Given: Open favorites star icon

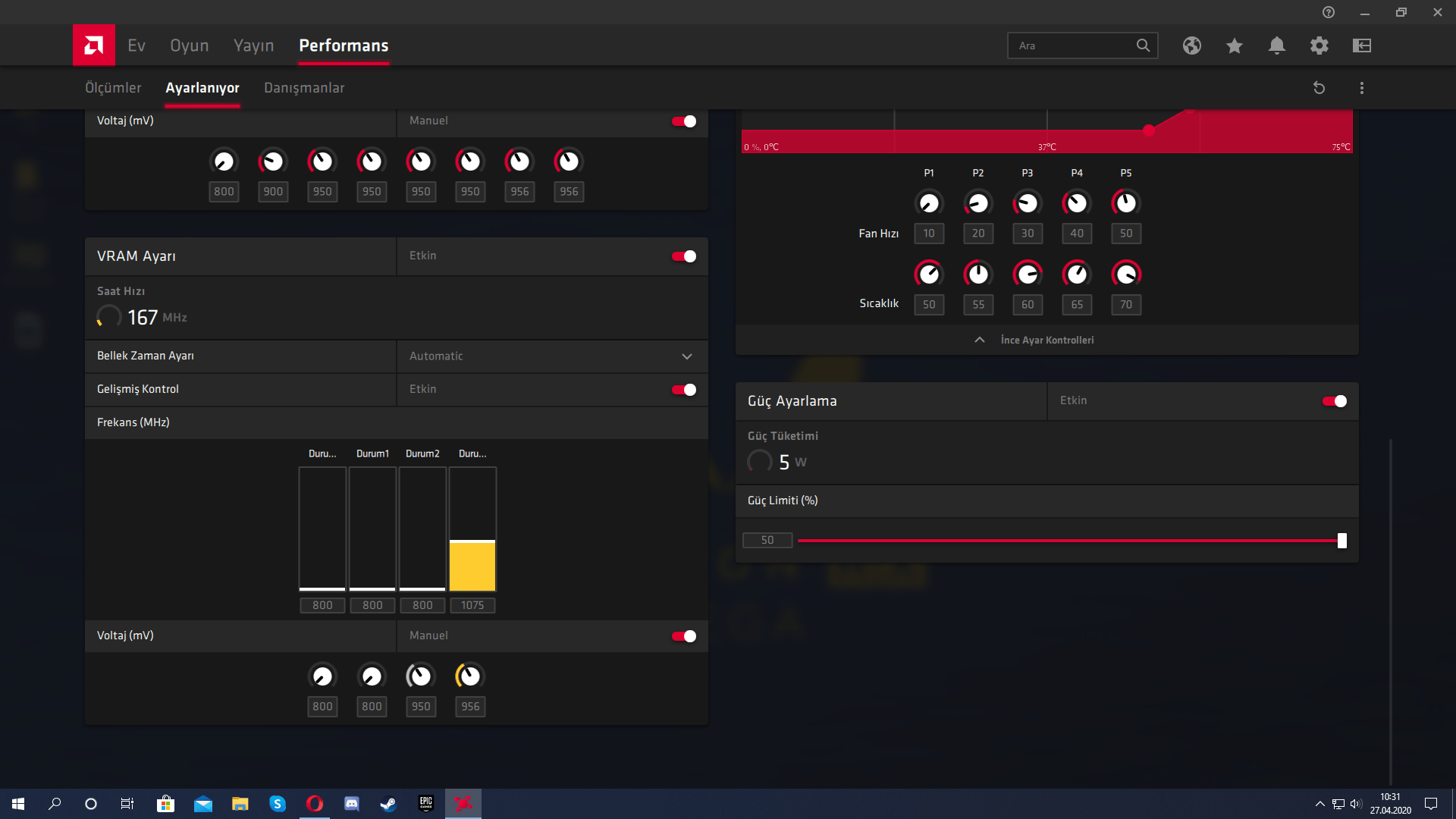Looking at the screenshot, I should [x=1234, y=45].
